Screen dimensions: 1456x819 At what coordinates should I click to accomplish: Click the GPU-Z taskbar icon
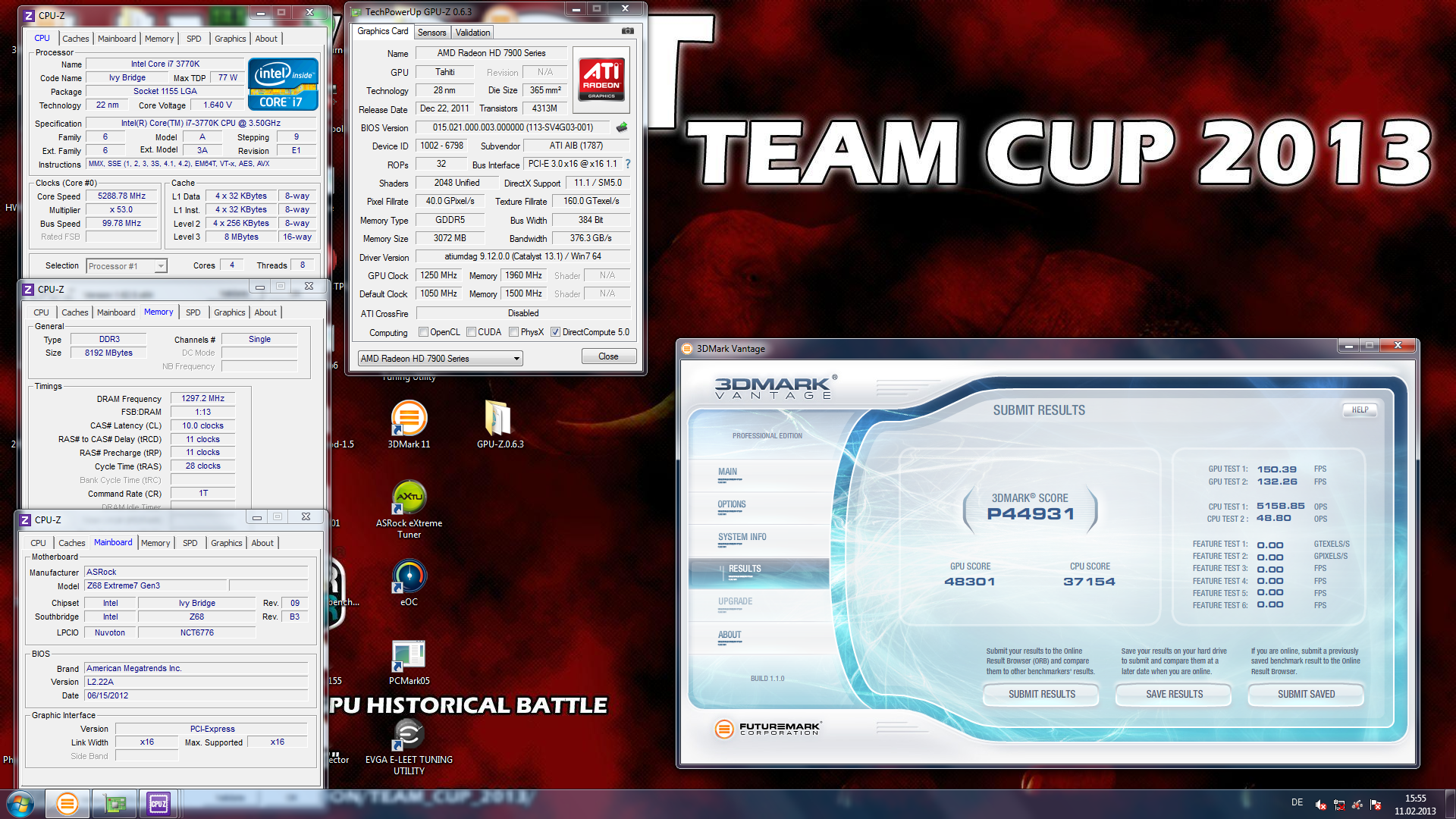click(x=114, y=804)
